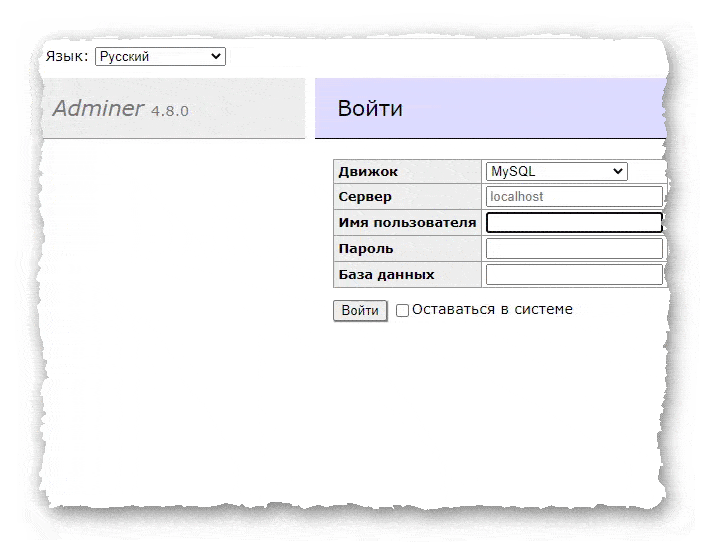
Task: Click the Язык label text
Action: point(67,56)
